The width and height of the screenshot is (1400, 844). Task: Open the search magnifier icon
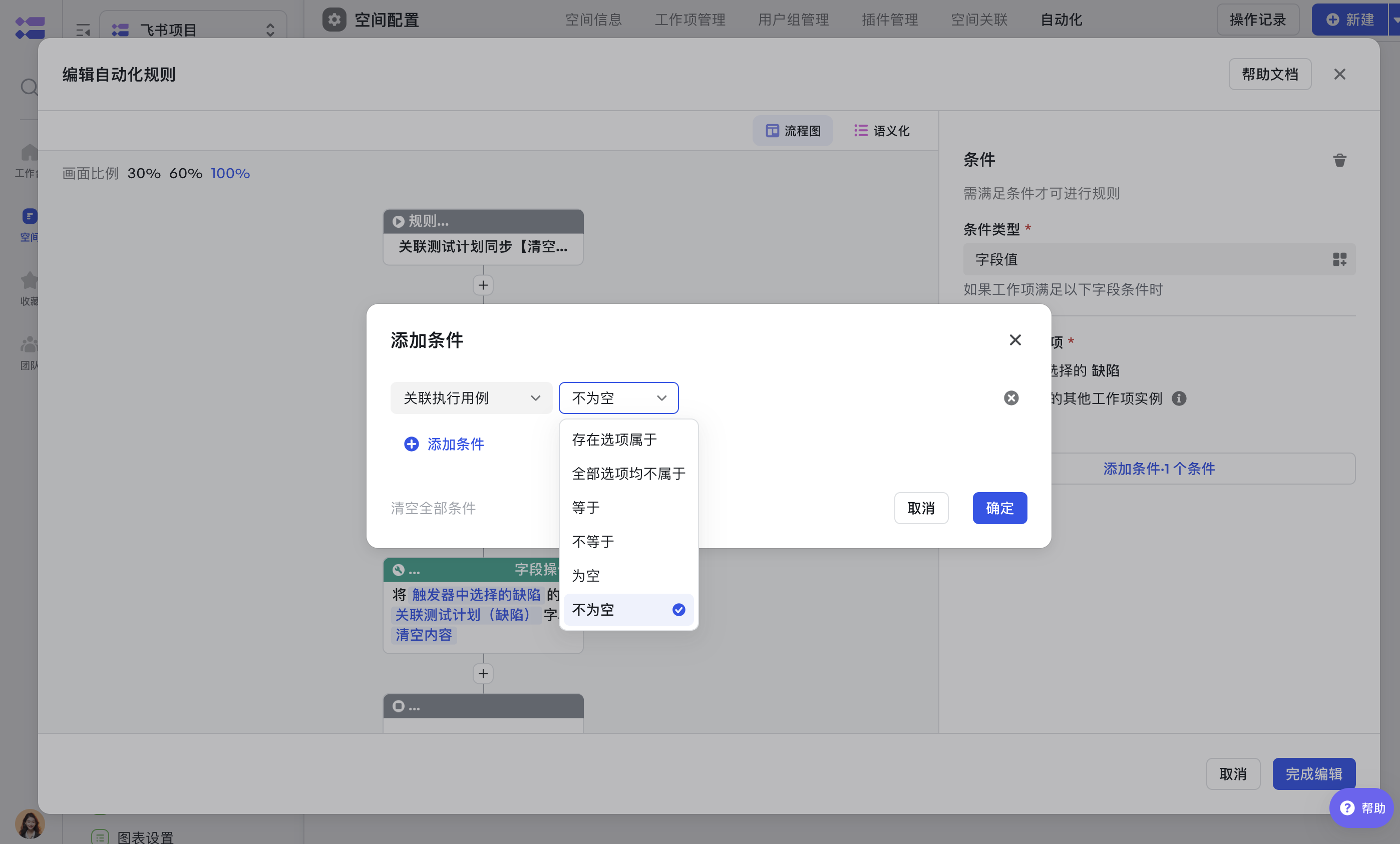29,87
